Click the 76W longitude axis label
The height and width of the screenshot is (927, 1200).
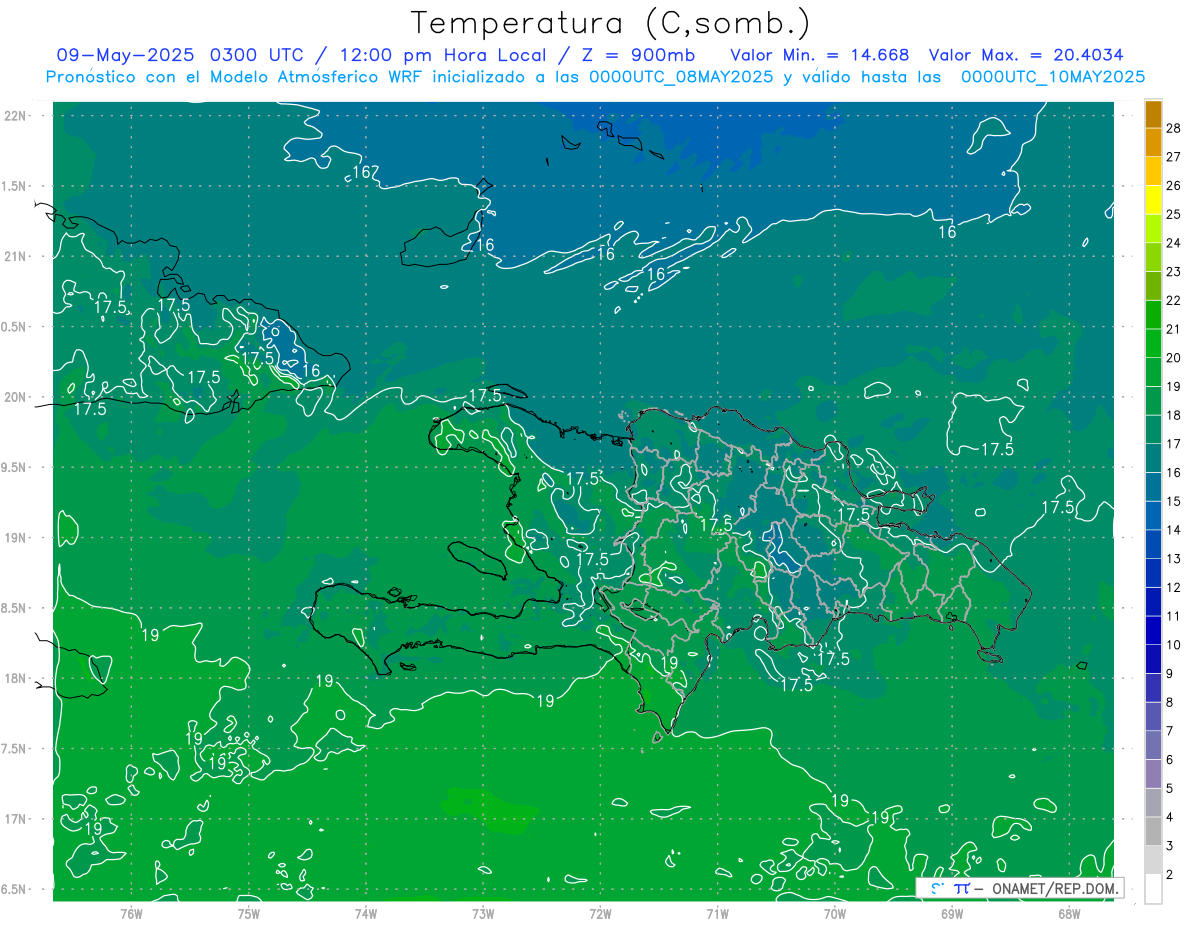click(132, 914)
